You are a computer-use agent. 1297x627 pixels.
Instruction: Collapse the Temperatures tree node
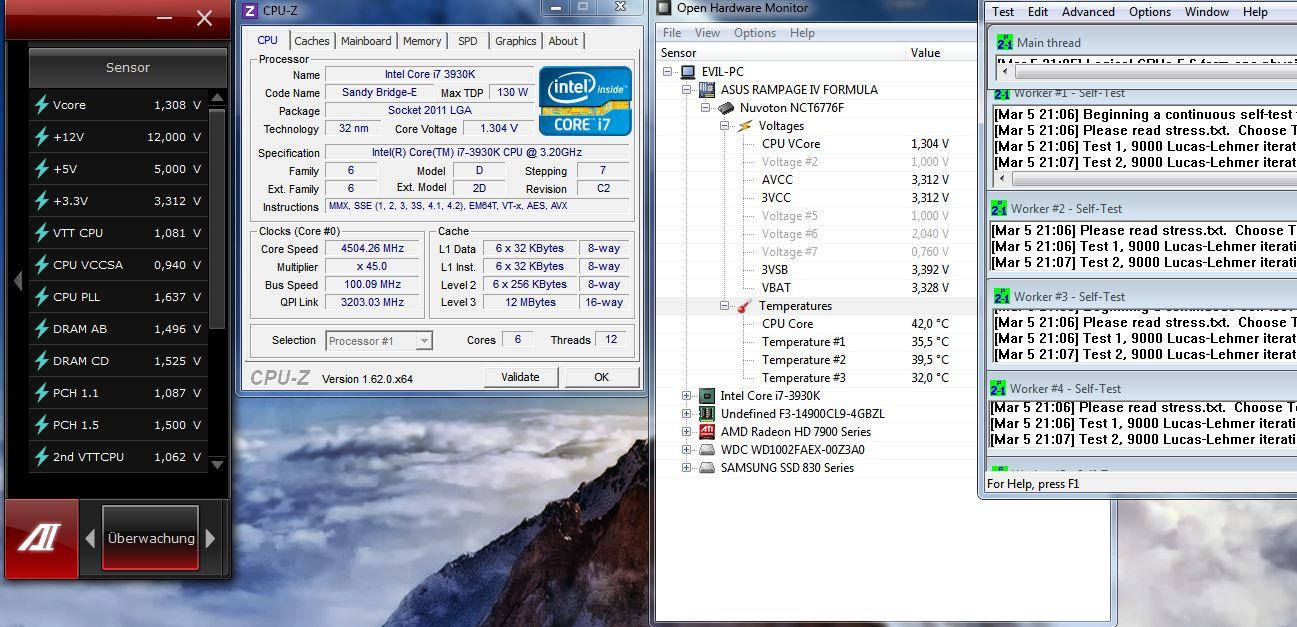tap(725, 306)
